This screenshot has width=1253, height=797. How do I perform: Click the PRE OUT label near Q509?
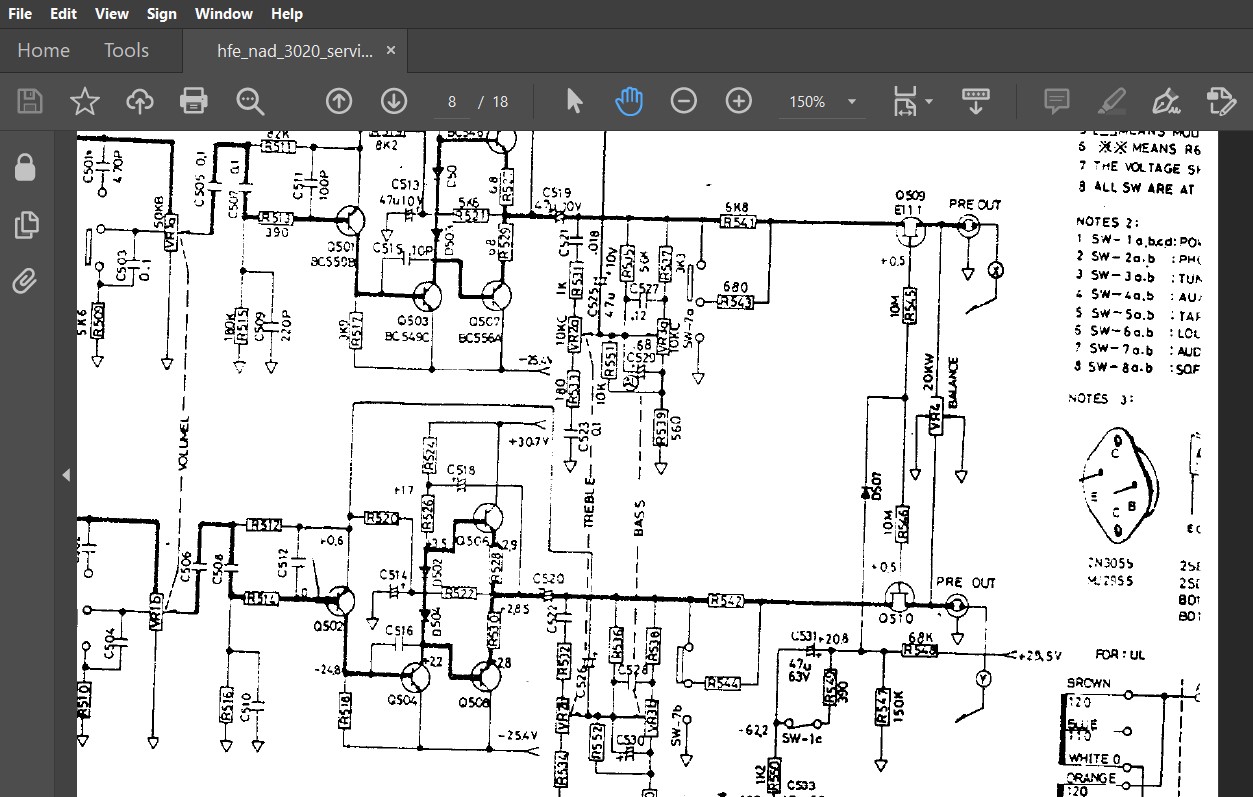[975, 204]
